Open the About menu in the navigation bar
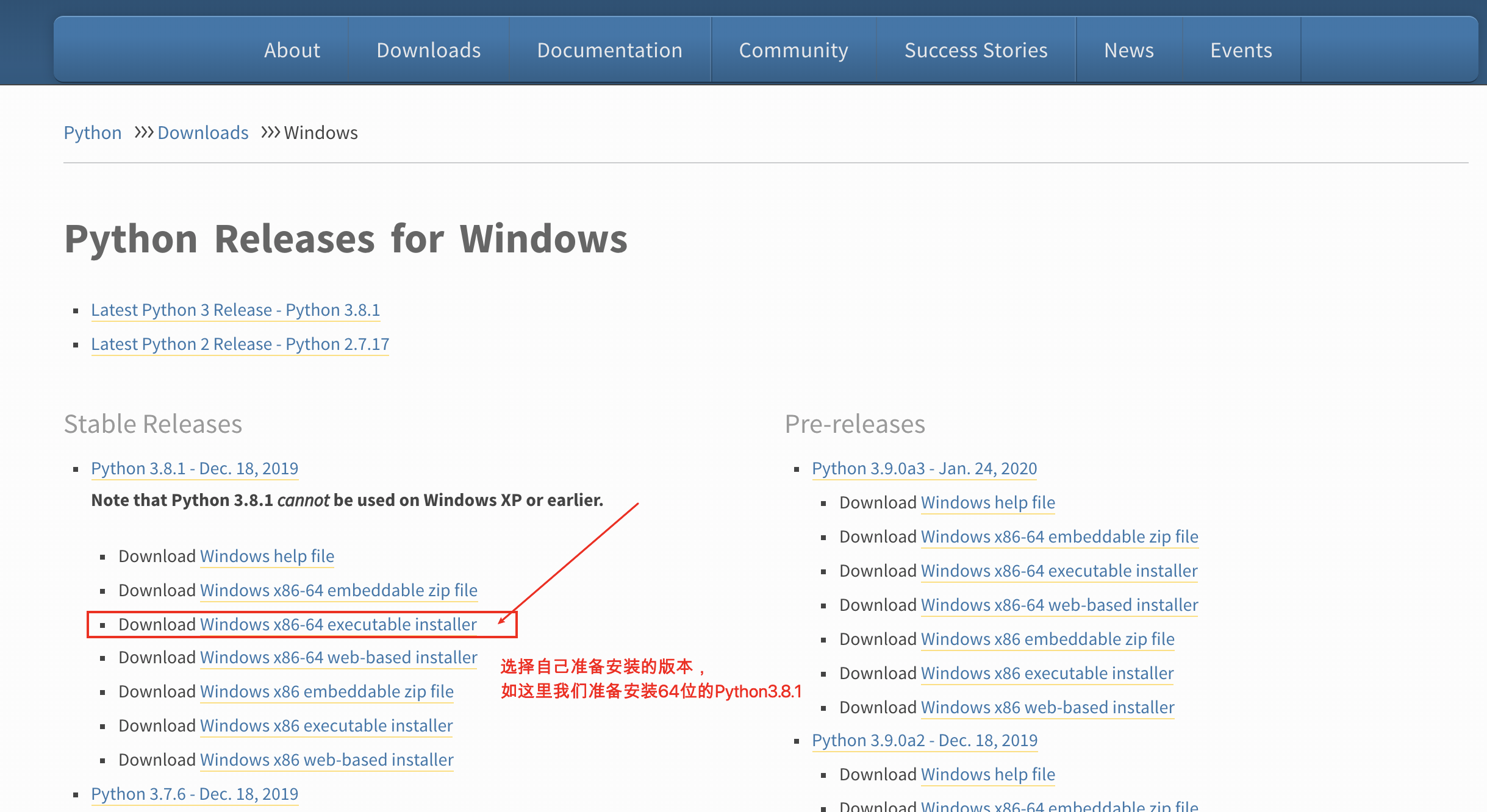 (292, 50)
